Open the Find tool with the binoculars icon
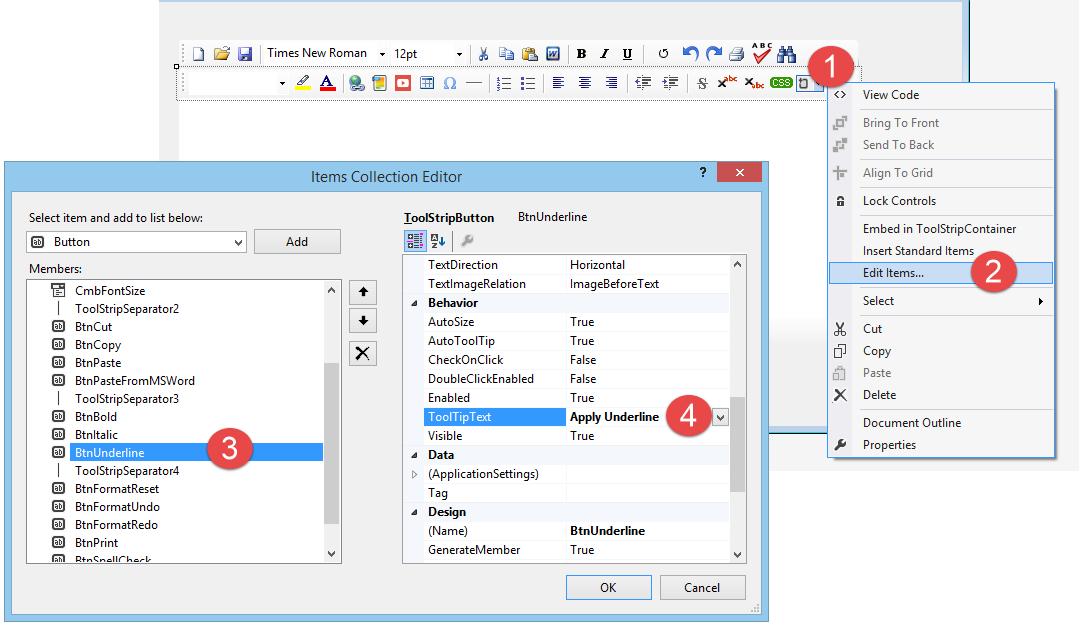The height and width of the screenshot is (625, 1079). tap(788, 53)
